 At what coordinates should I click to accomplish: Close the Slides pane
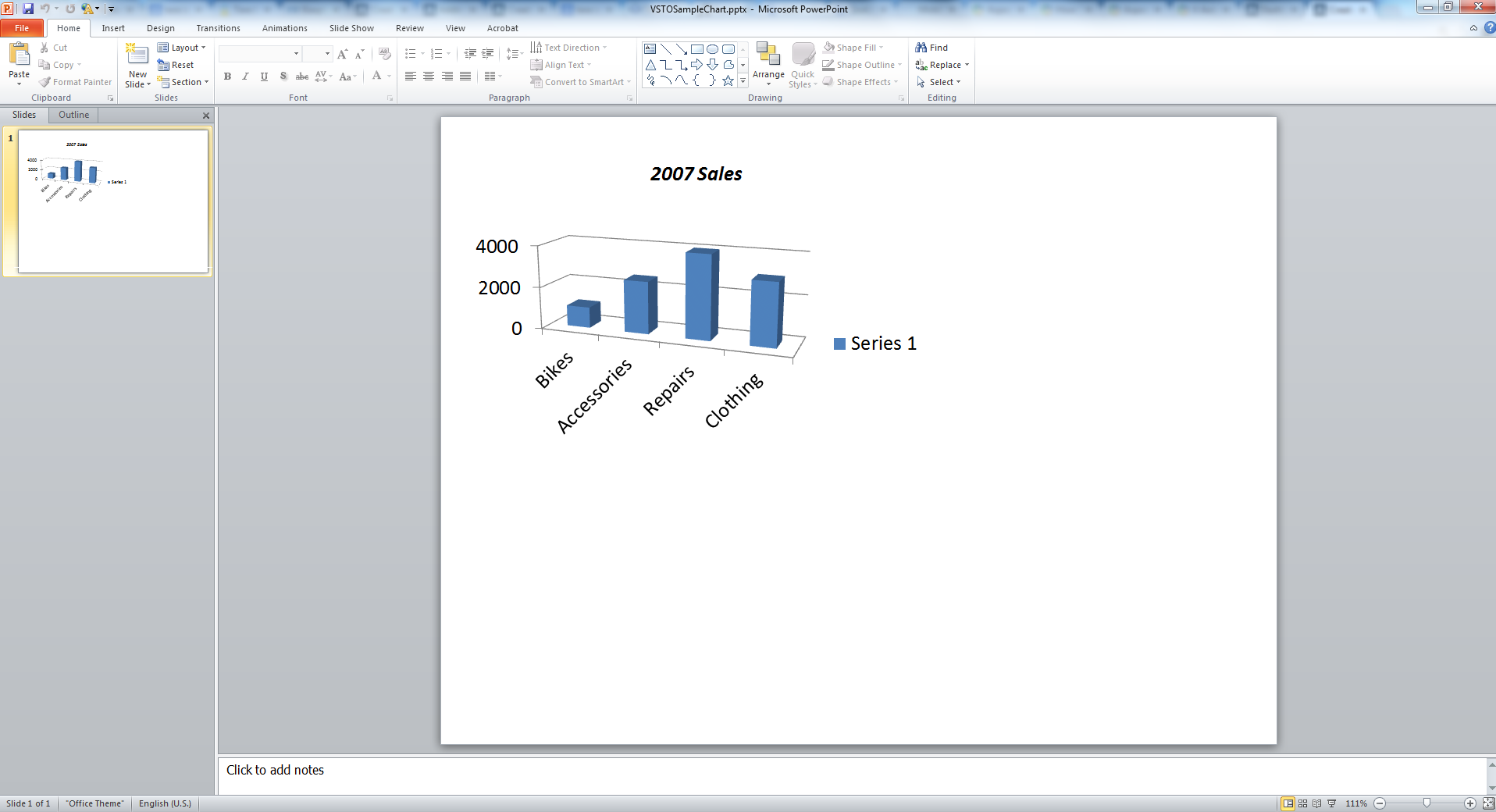click(x=206, y=116)
